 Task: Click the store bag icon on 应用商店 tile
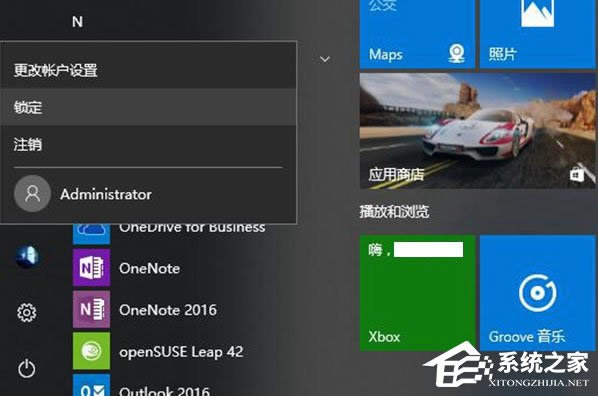click(x=577, y=175)
